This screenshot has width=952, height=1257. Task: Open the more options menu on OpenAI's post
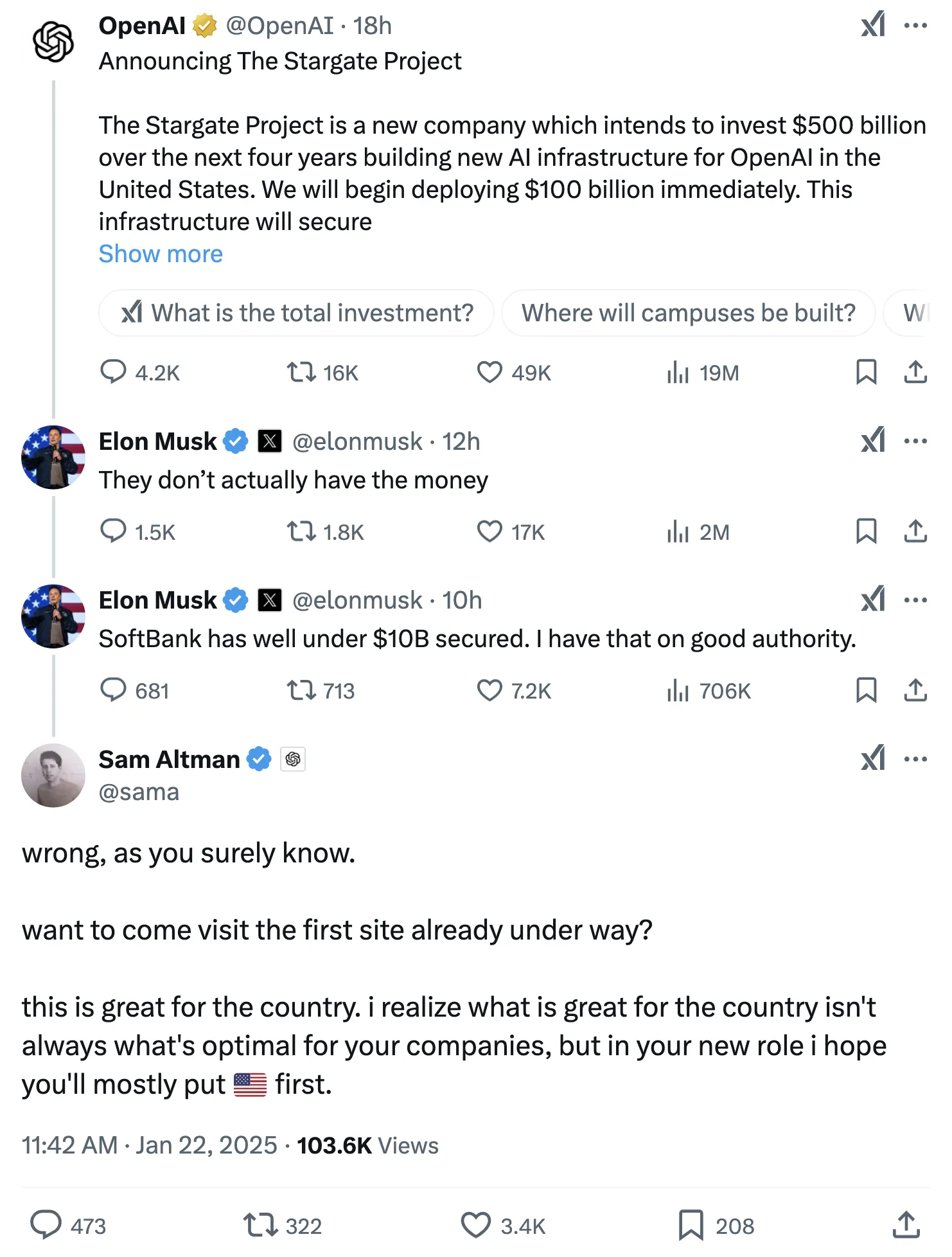[x=915, y=26]
